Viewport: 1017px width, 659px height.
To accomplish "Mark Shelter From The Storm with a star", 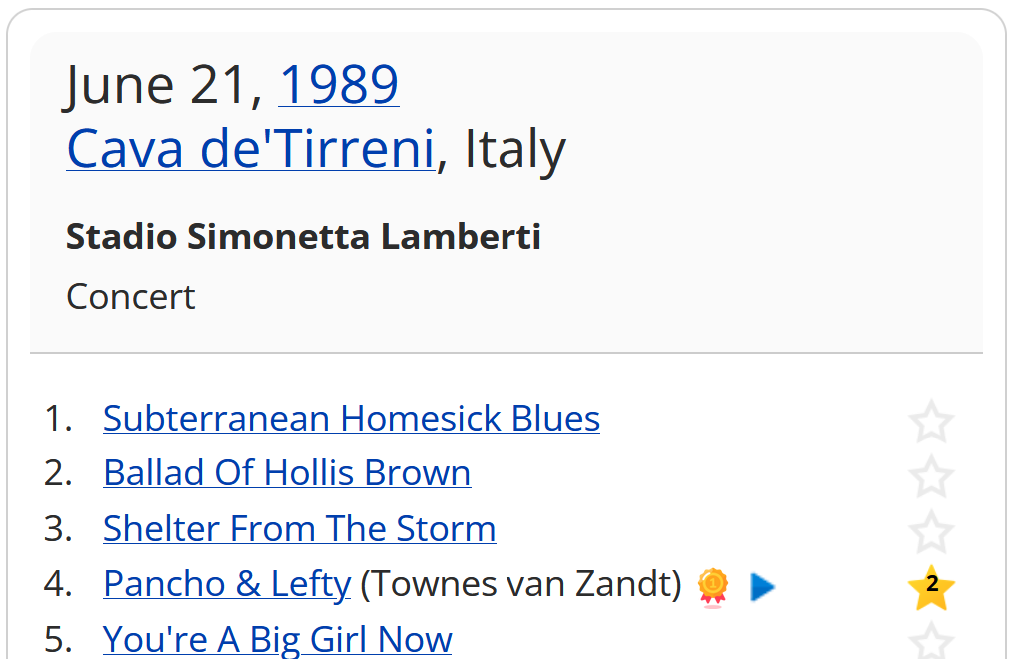I will (931, 532).
